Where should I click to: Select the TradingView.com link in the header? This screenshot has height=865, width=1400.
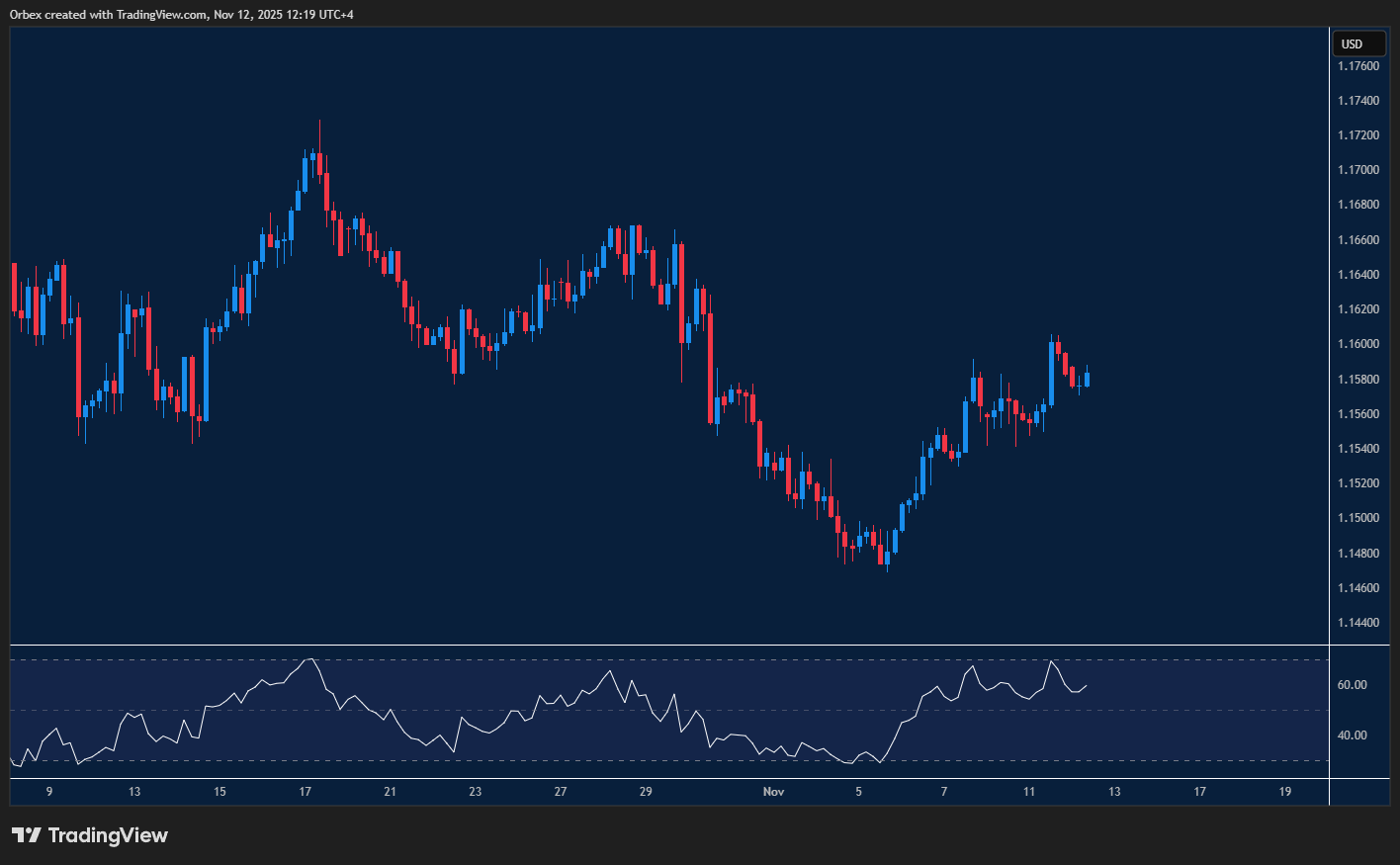pyautogui.click(x=158, y=14)
